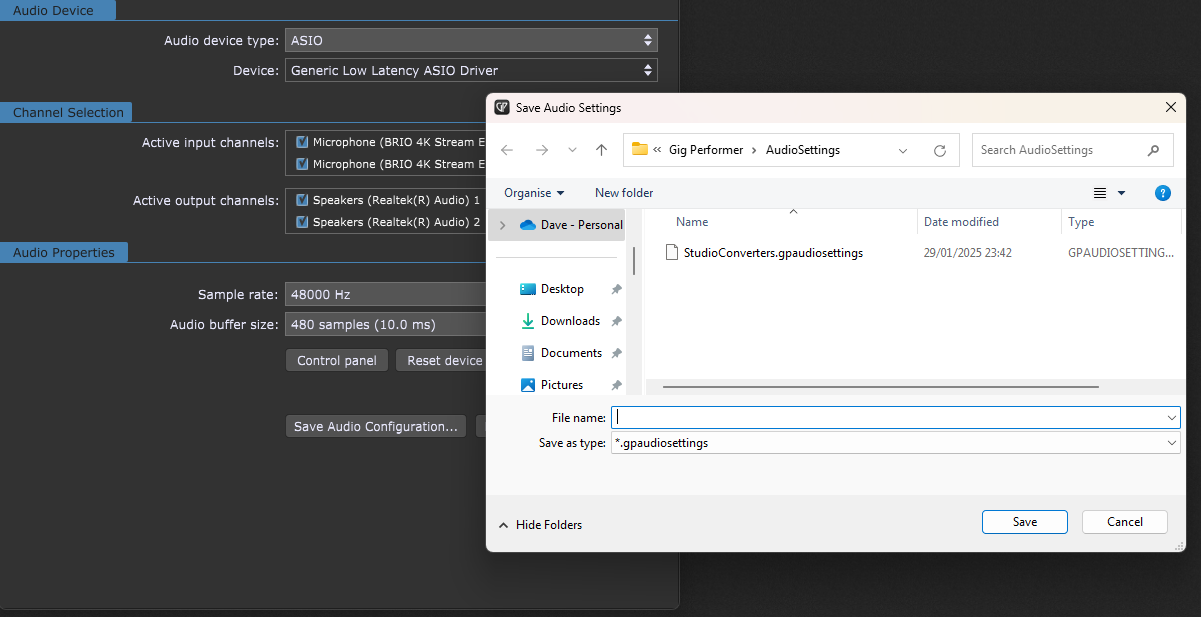Go up one folder level arrow
Image resolution: width=1201 pixels, height=617 pixels.
(x=601, y=150)
